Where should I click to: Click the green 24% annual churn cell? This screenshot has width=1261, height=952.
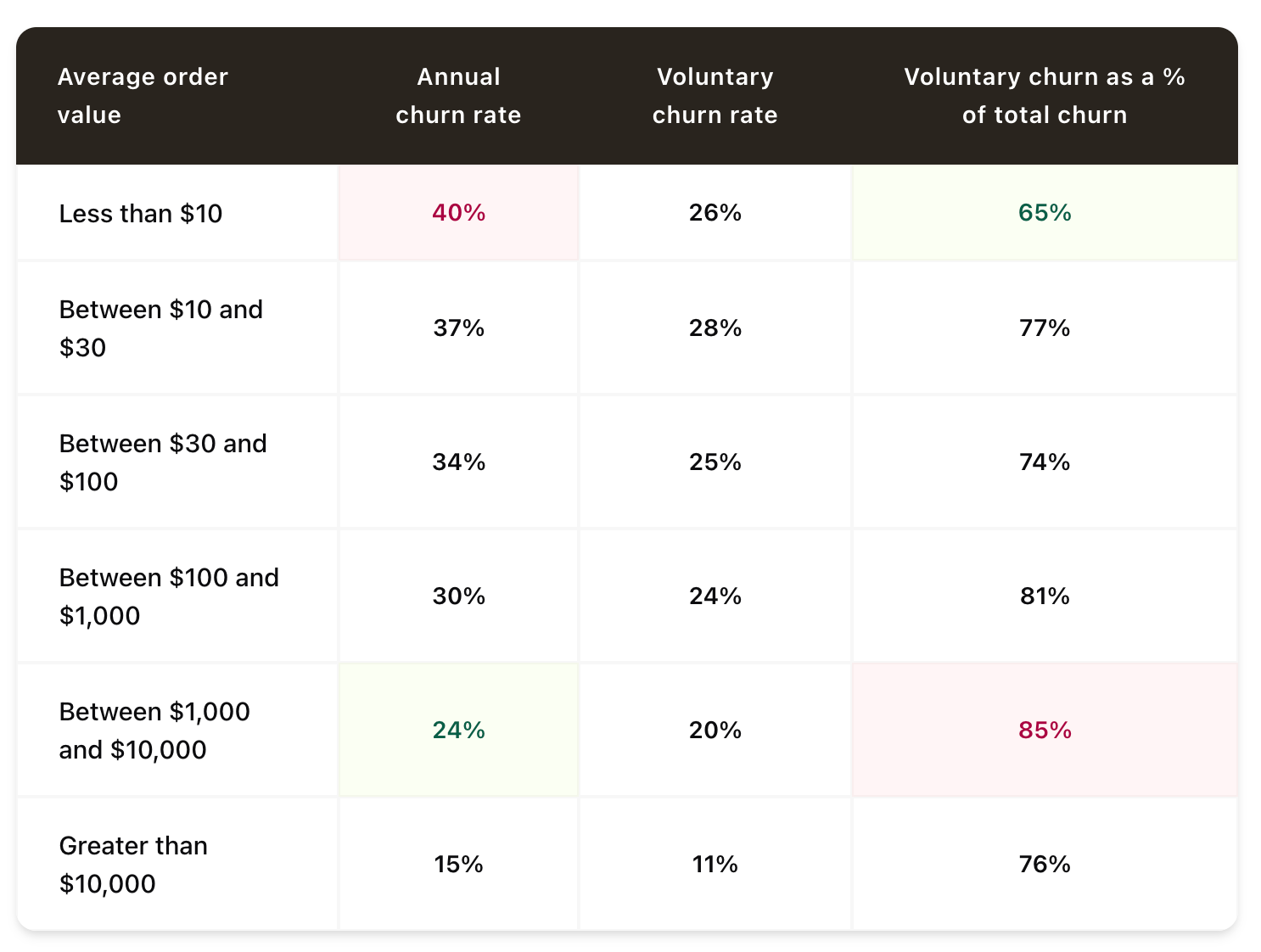click(458, 731)
